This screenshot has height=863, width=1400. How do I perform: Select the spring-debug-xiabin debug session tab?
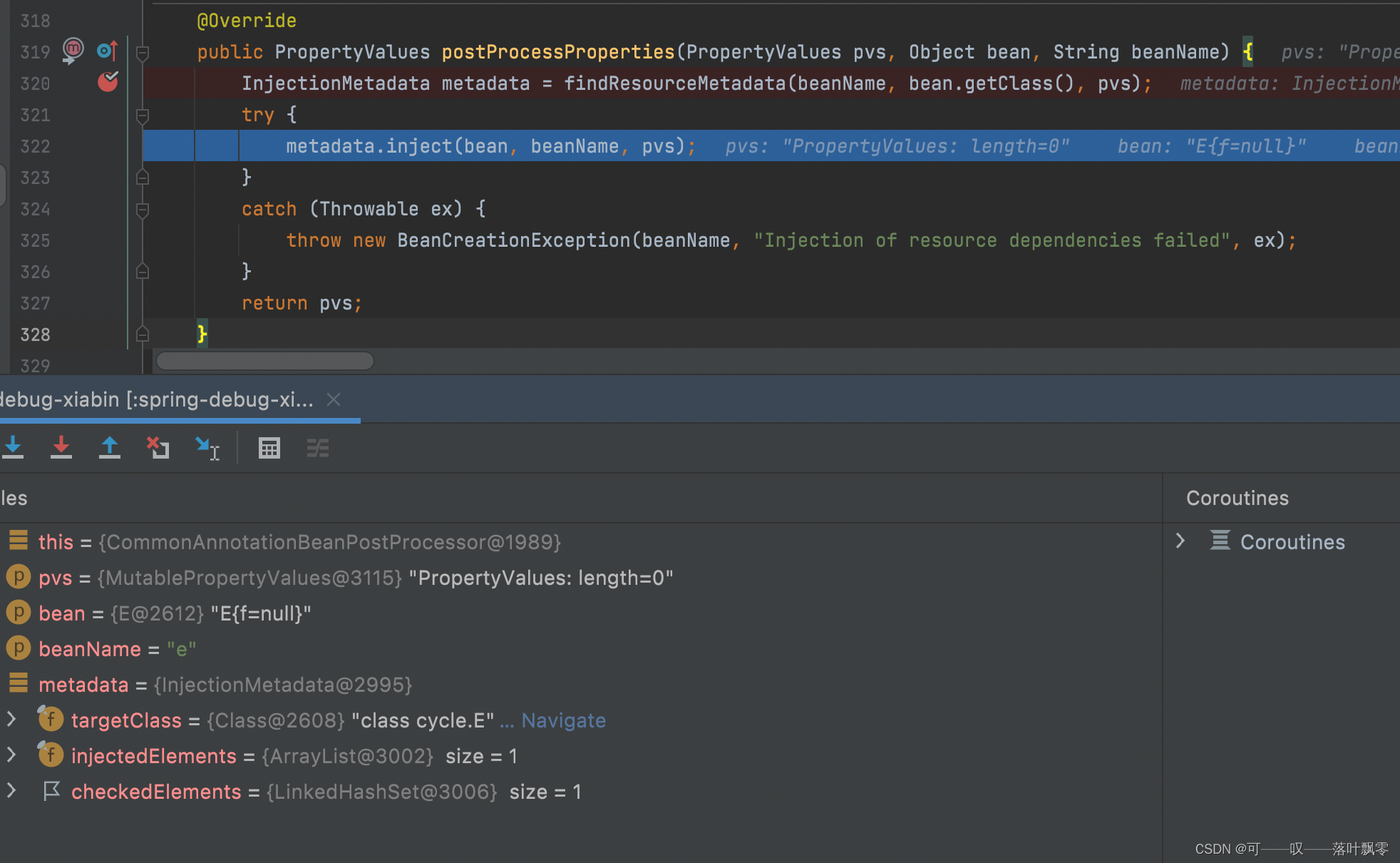coord(157,399)
